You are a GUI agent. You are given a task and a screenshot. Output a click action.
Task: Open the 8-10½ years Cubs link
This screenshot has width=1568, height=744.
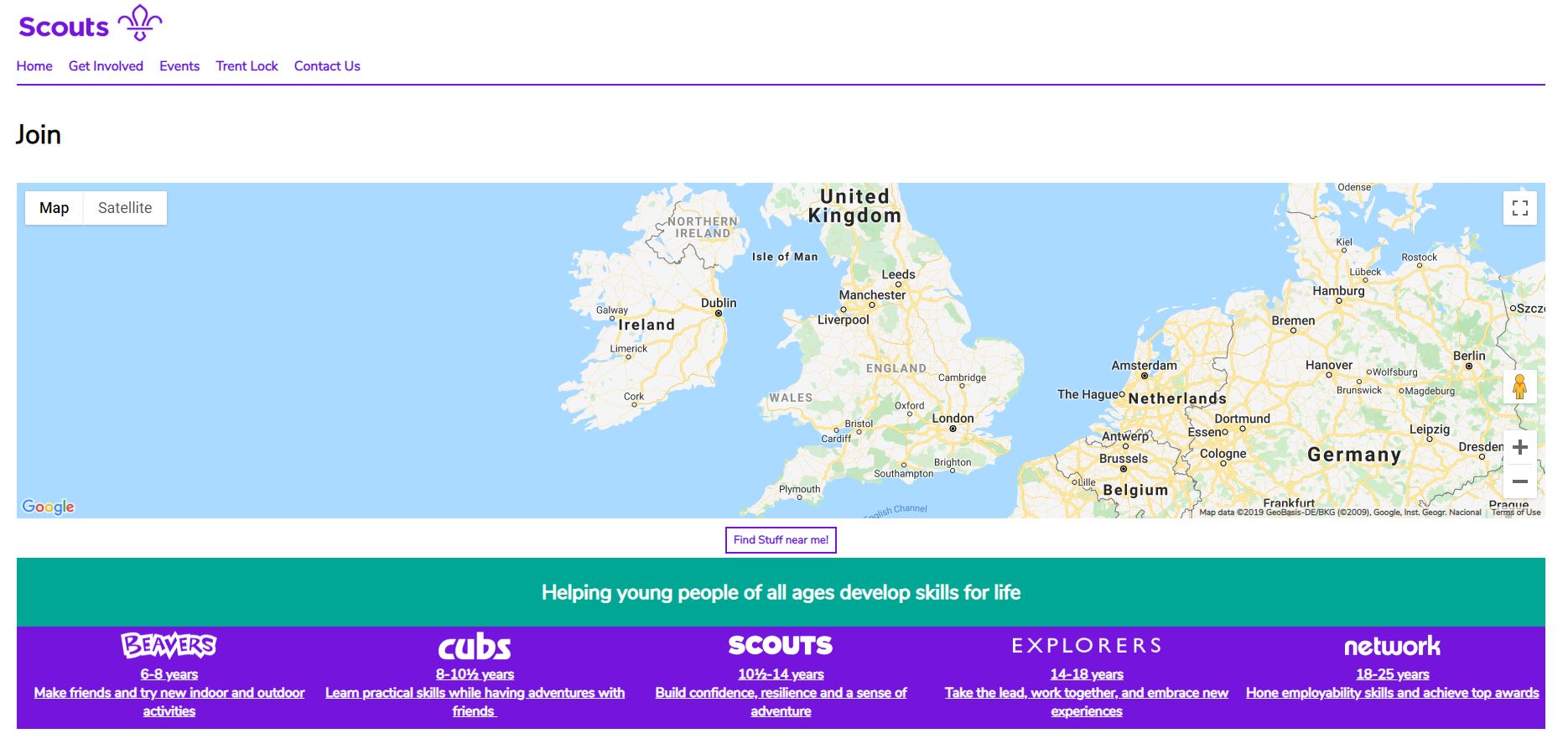coord(475,674)
